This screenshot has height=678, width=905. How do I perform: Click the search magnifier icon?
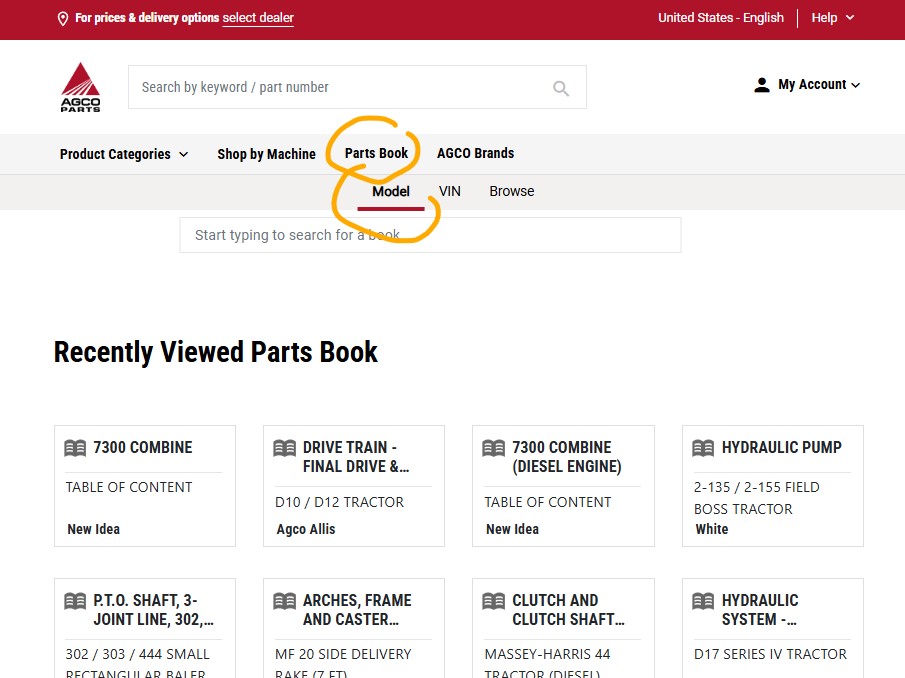click(561, 88)
